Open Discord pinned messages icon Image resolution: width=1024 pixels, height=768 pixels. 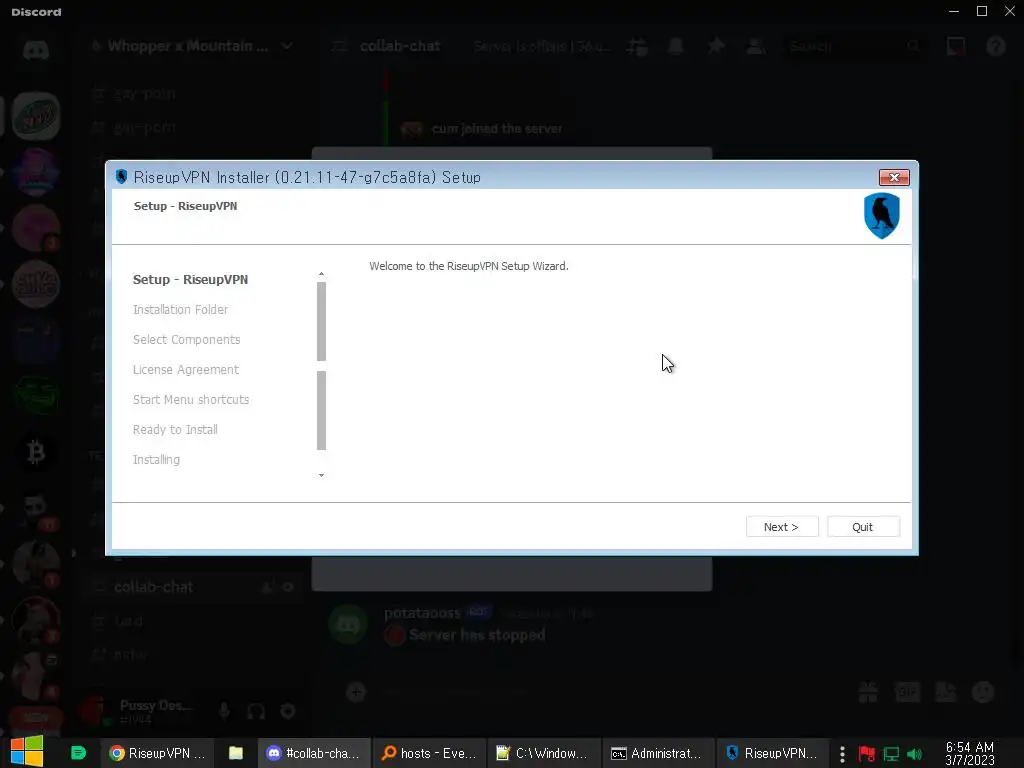coord(716,46)
